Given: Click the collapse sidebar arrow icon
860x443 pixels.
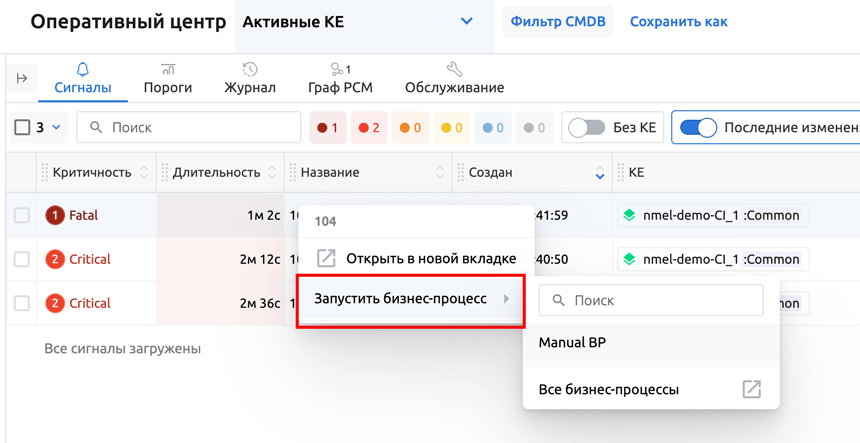Looking at the screenshot, I should pos(22,78).
